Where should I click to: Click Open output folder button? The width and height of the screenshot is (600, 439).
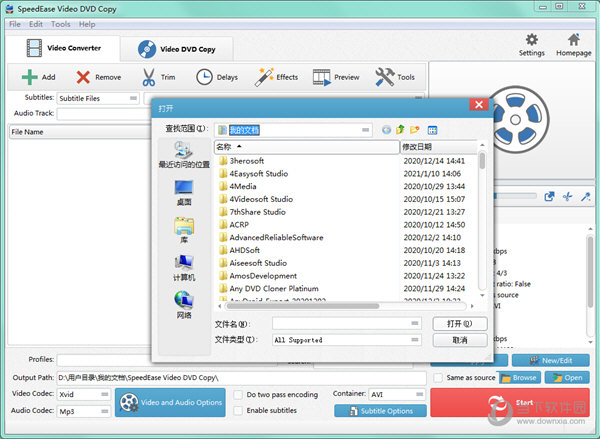(567, 378)
